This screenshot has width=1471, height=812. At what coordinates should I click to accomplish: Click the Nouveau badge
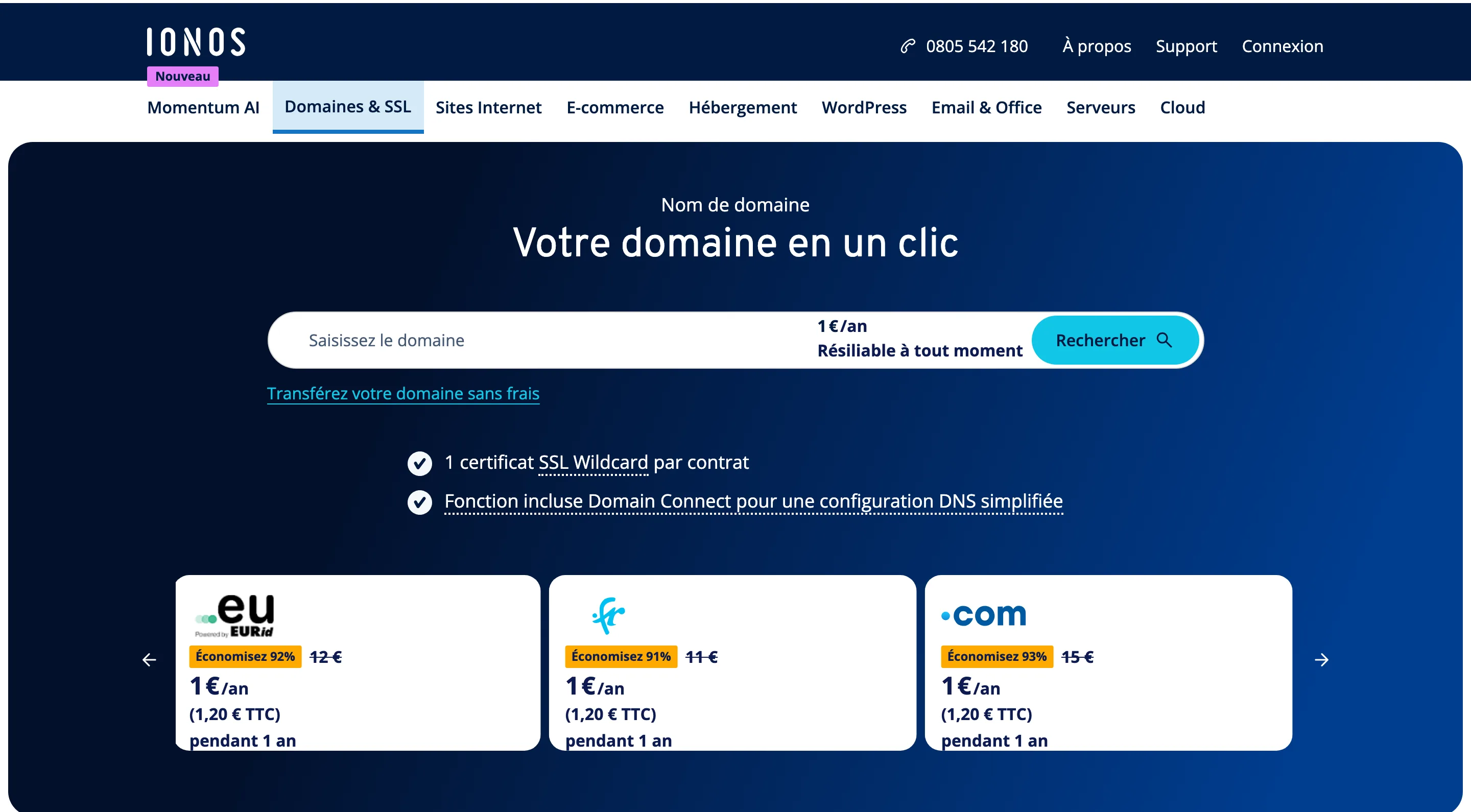click(183, 77)
